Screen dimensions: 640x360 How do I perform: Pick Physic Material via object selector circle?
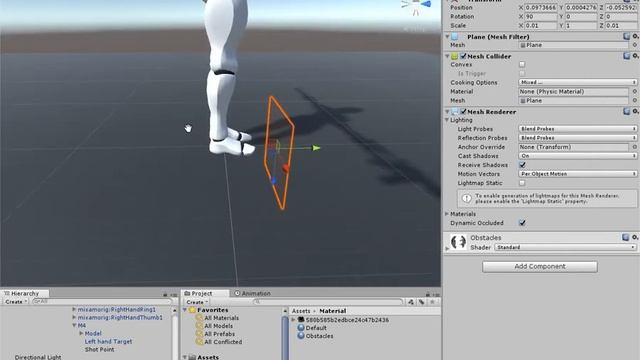point(635,91)
